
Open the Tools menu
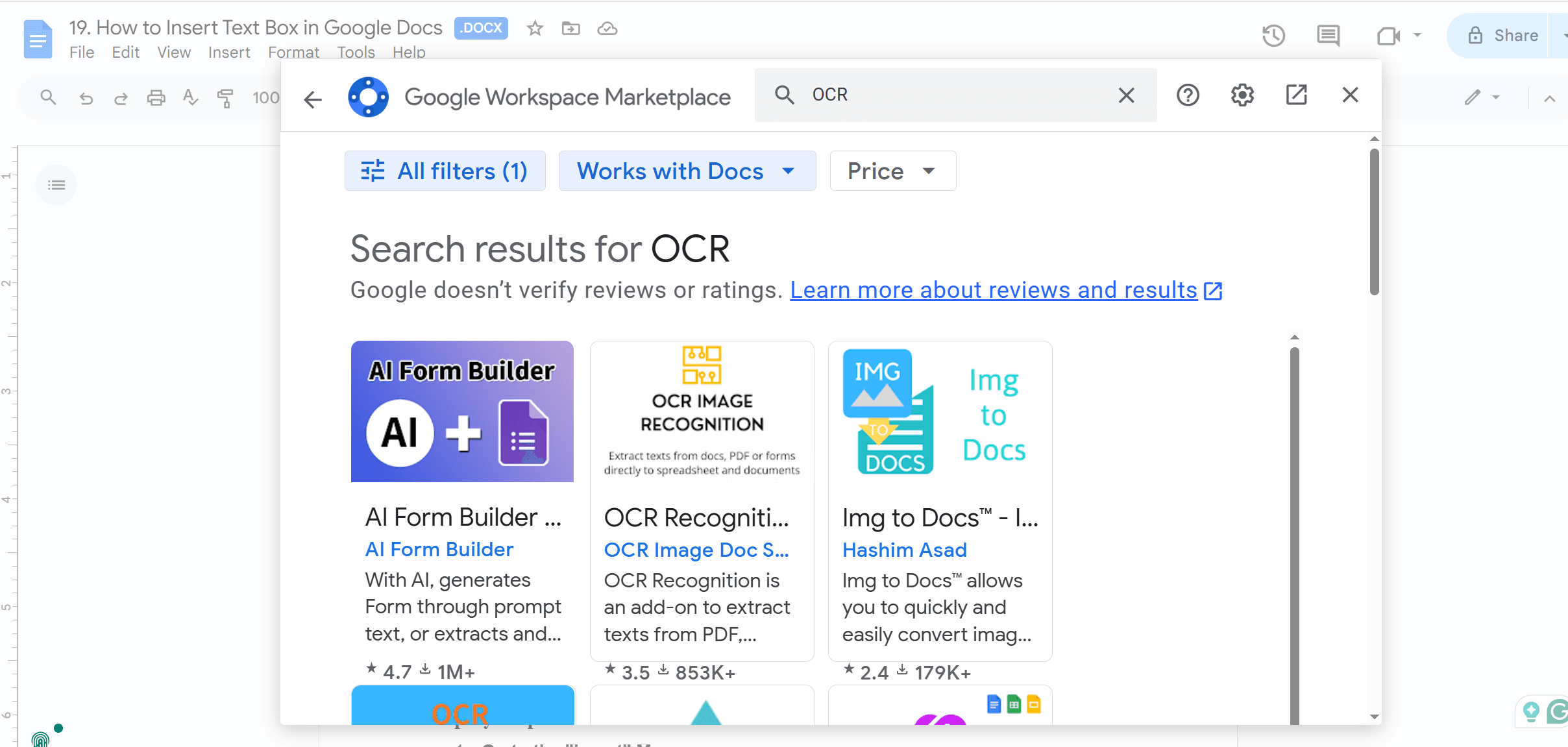[x=356, y=53]
